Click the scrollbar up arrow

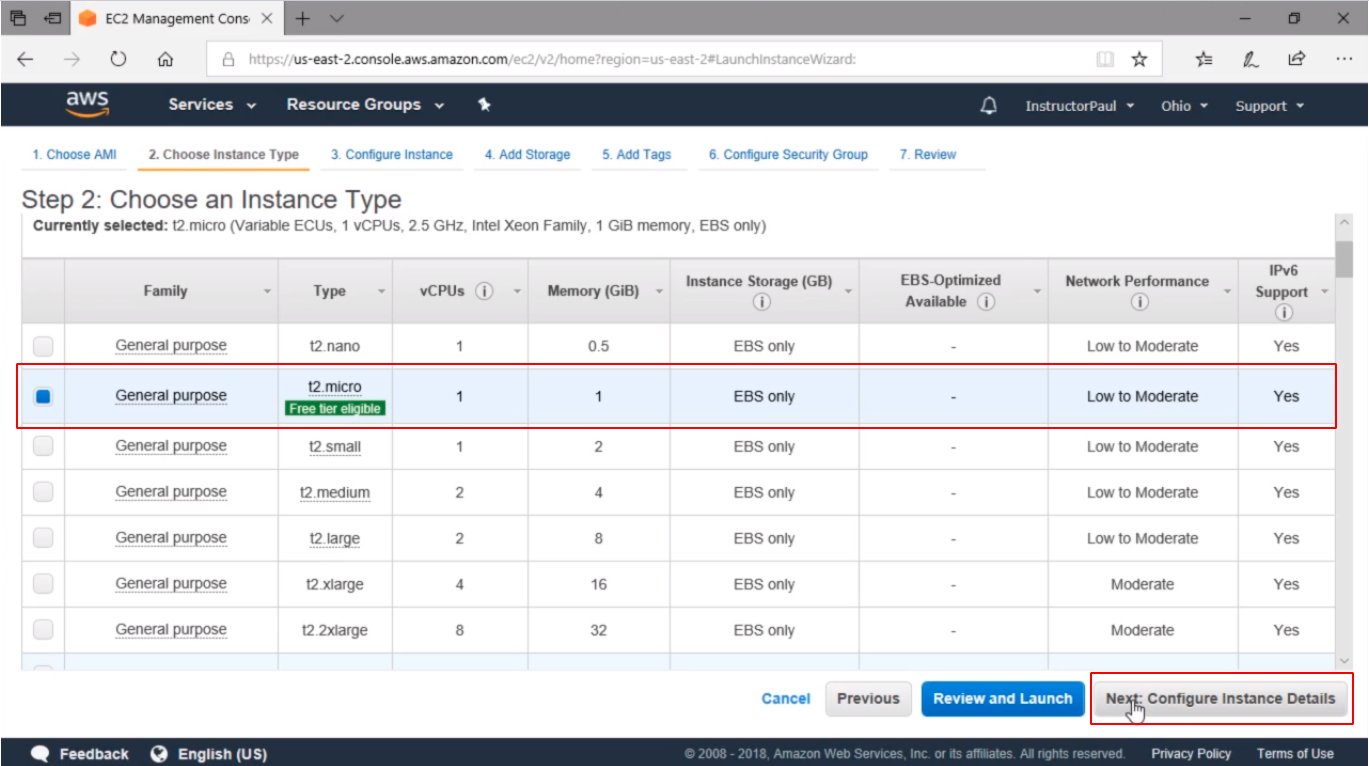[1344, 222]
